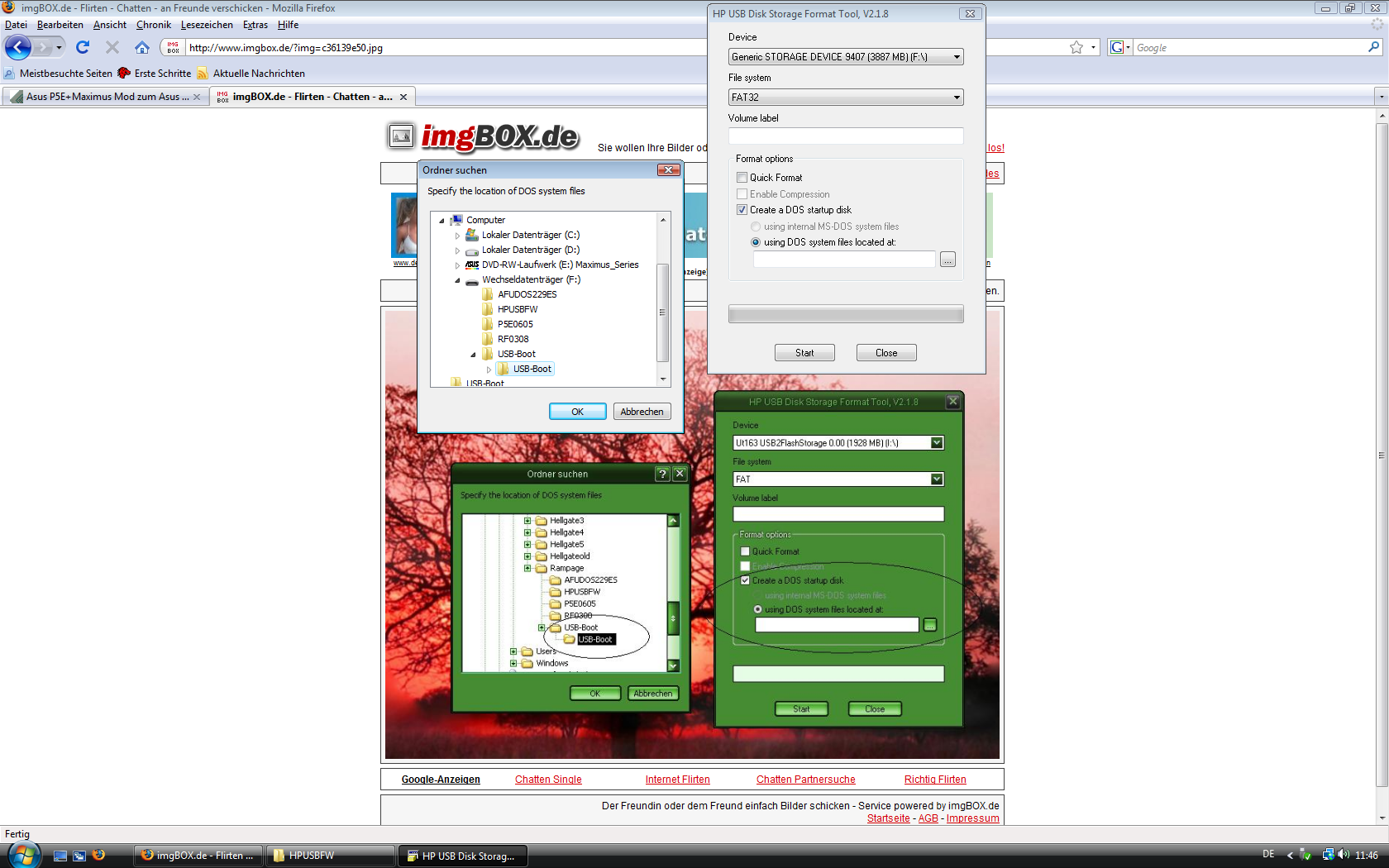The width and height of the screenshot is (1389, 868).
Task: Open the Datei menu
Action: point(16,25)
